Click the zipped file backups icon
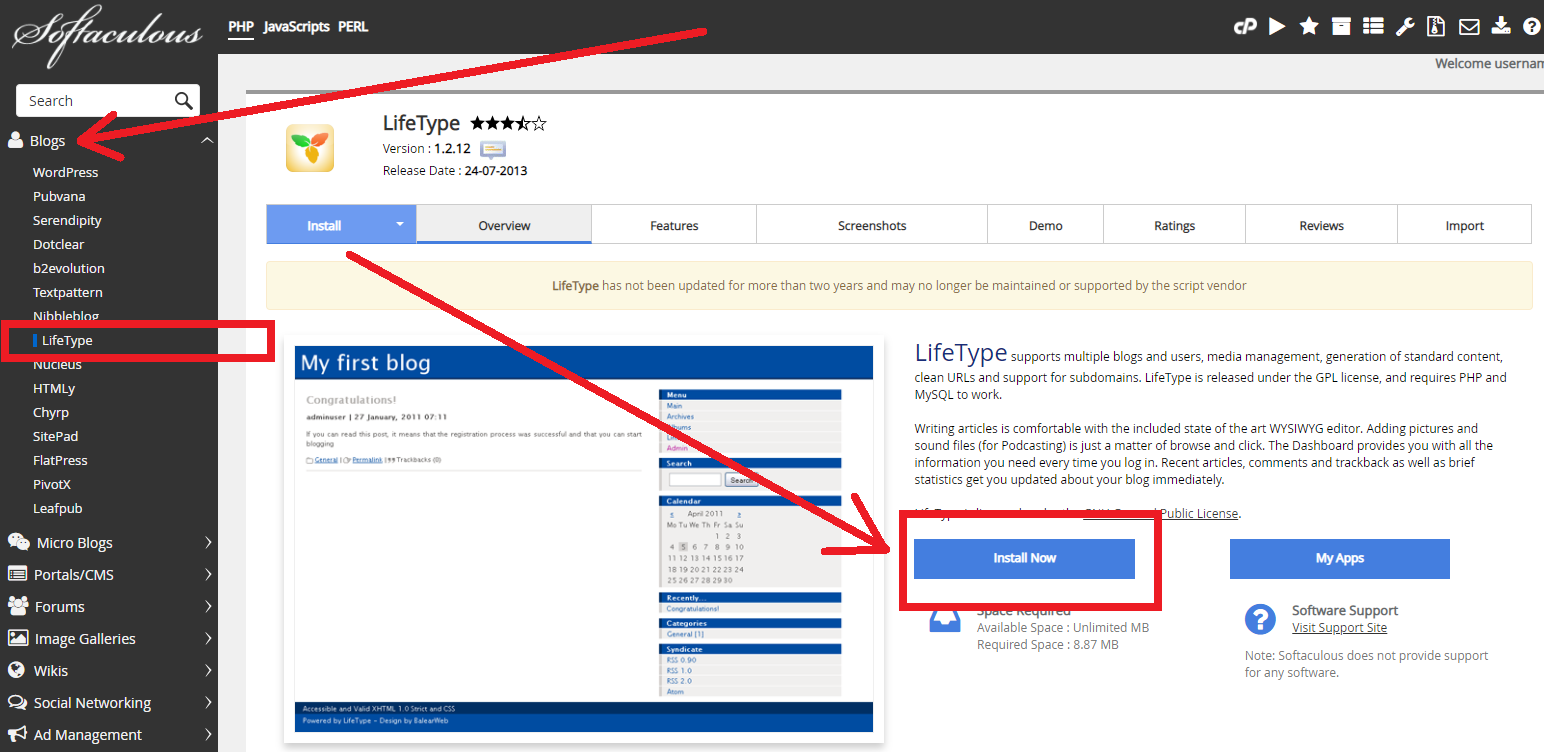The image size is (1544, 752). 1437,27
